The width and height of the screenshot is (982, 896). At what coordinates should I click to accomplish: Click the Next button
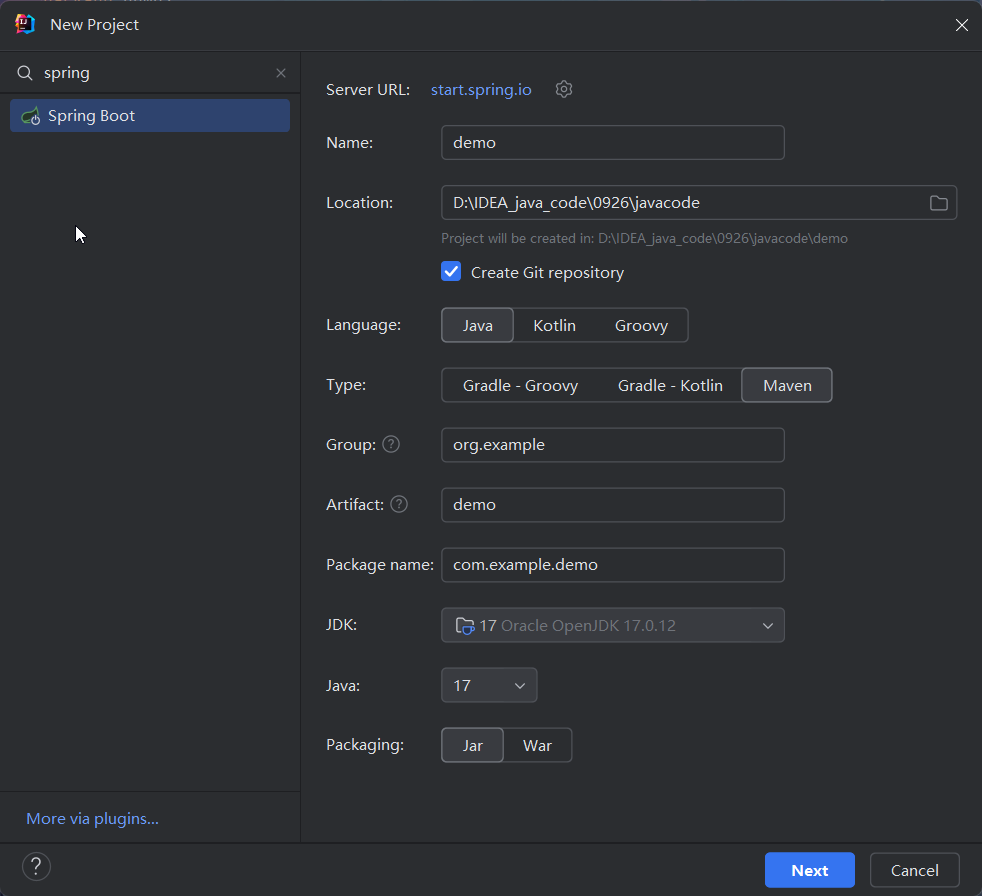[809, 870]
